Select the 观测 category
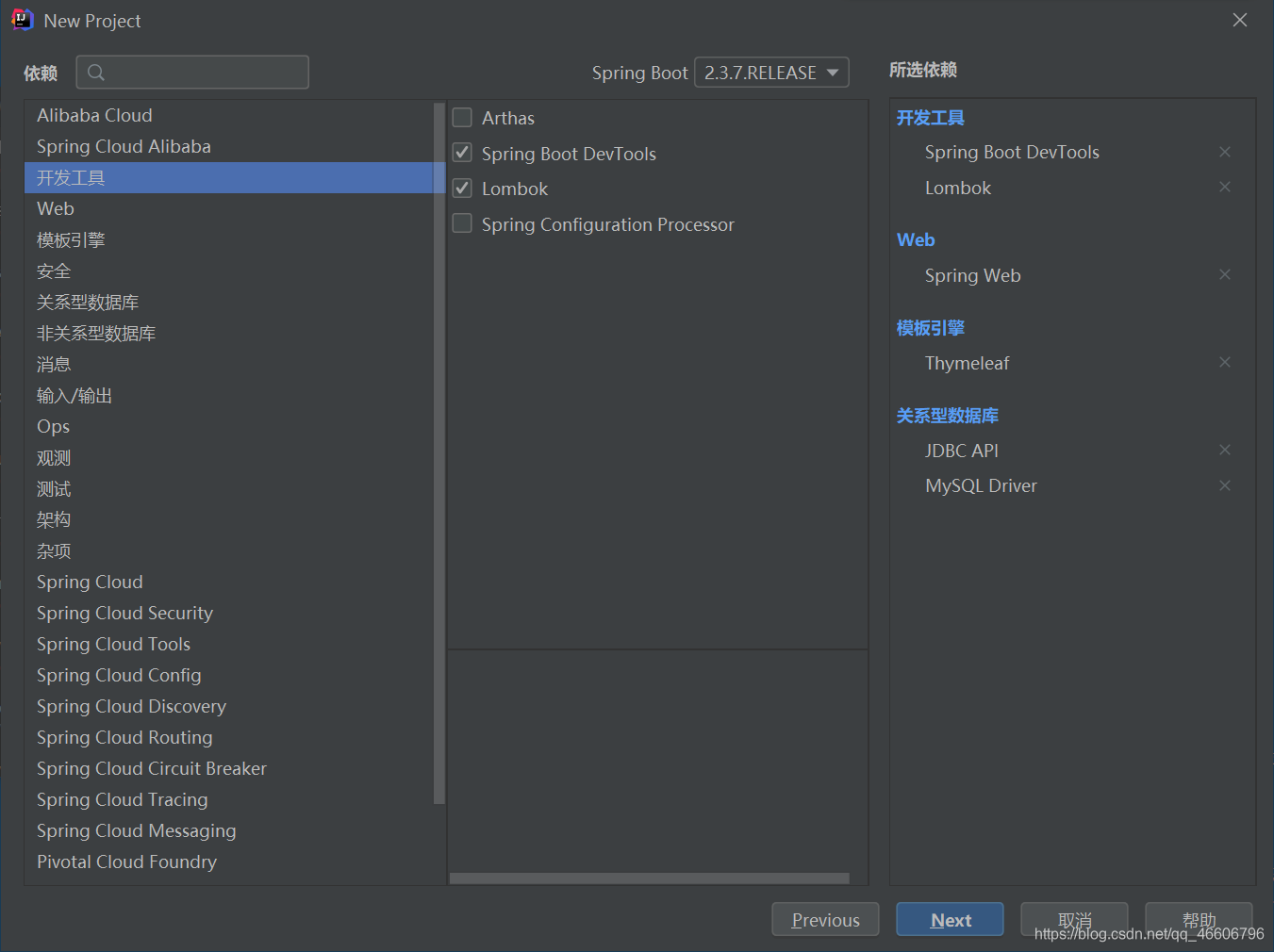 point(228,457)
